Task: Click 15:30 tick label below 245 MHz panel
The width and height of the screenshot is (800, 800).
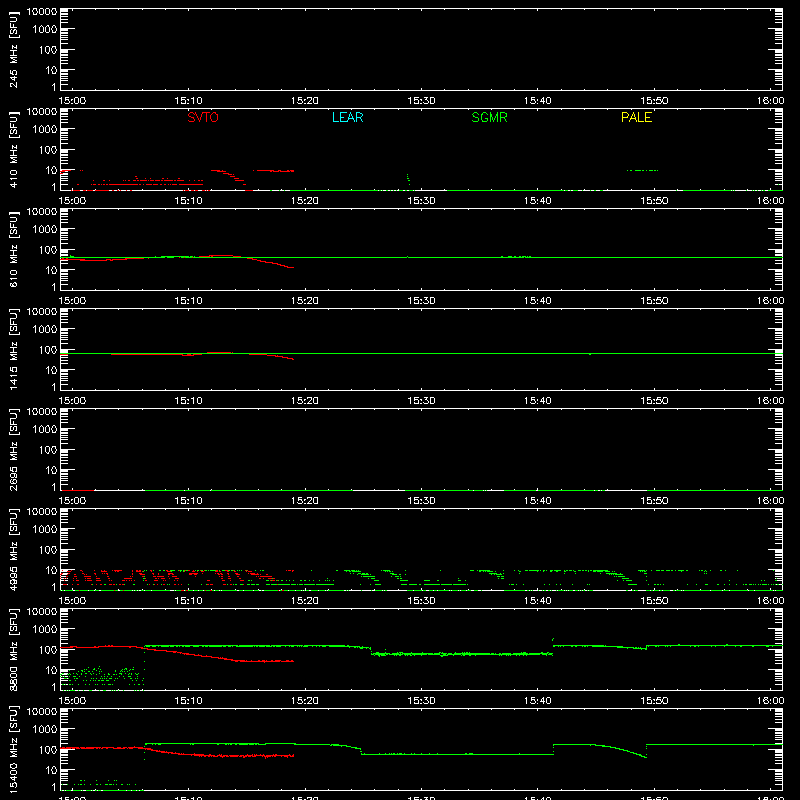Action: point(421,101)
